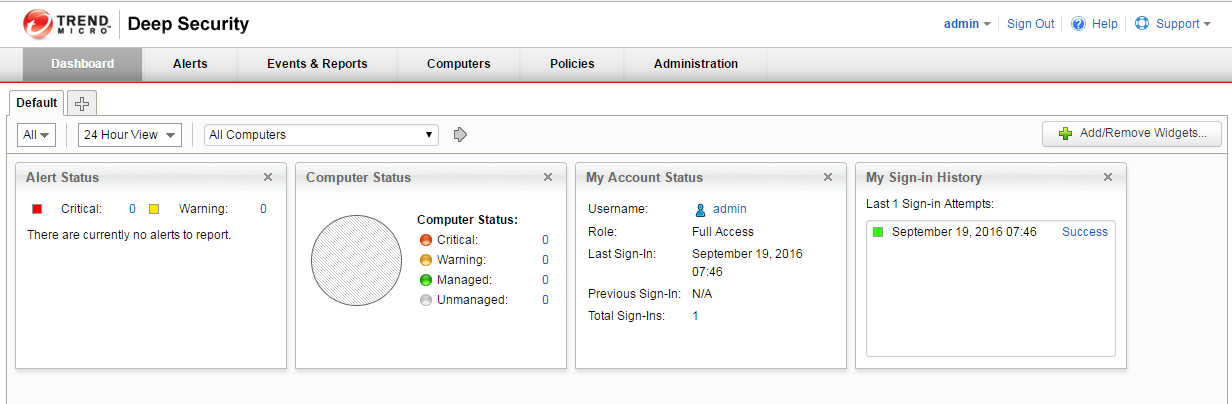Open the All Computers combo box
The width and height of the screenshot is (1232, 404).
click(321, 135)
